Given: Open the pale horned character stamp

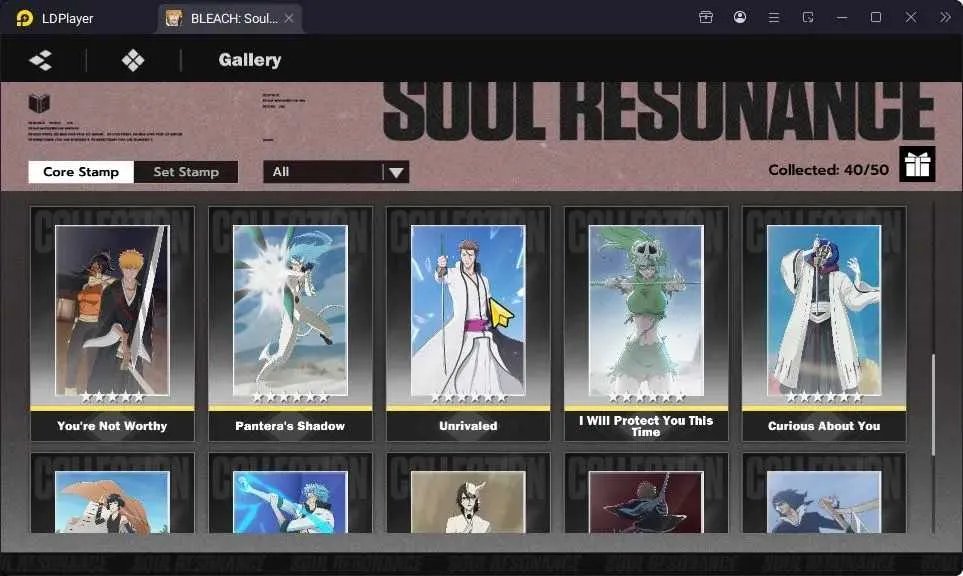Looking at the screenshot, I should point(468,502).
